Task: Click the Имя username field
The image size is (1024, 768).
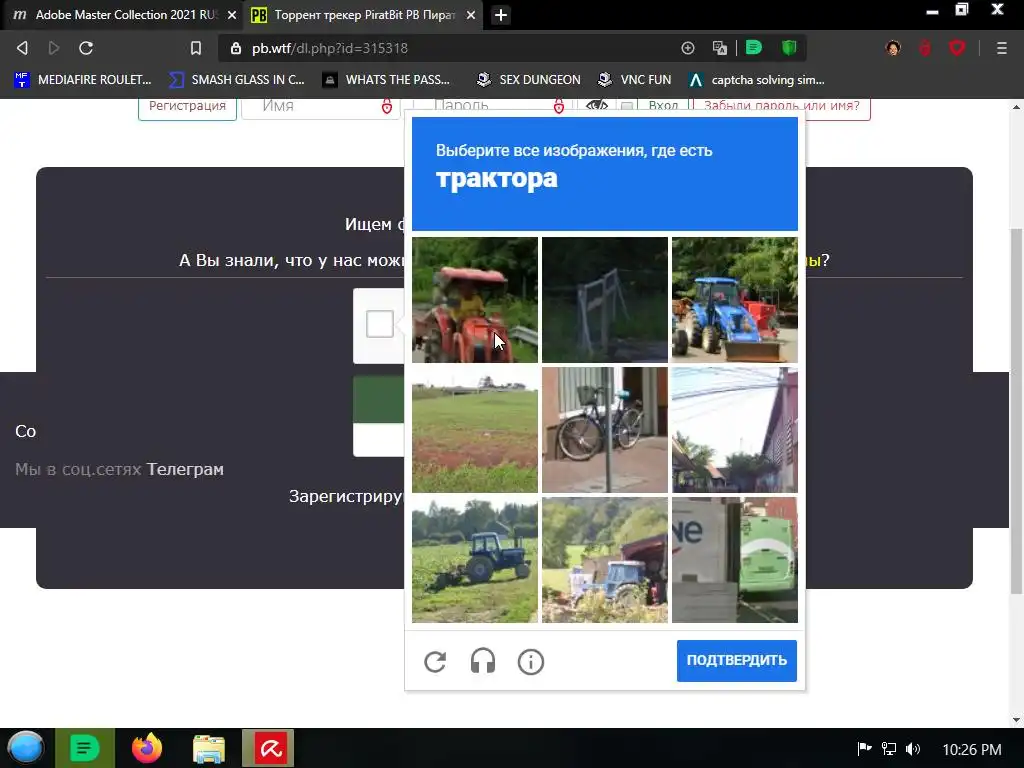Action: point(321,107)
